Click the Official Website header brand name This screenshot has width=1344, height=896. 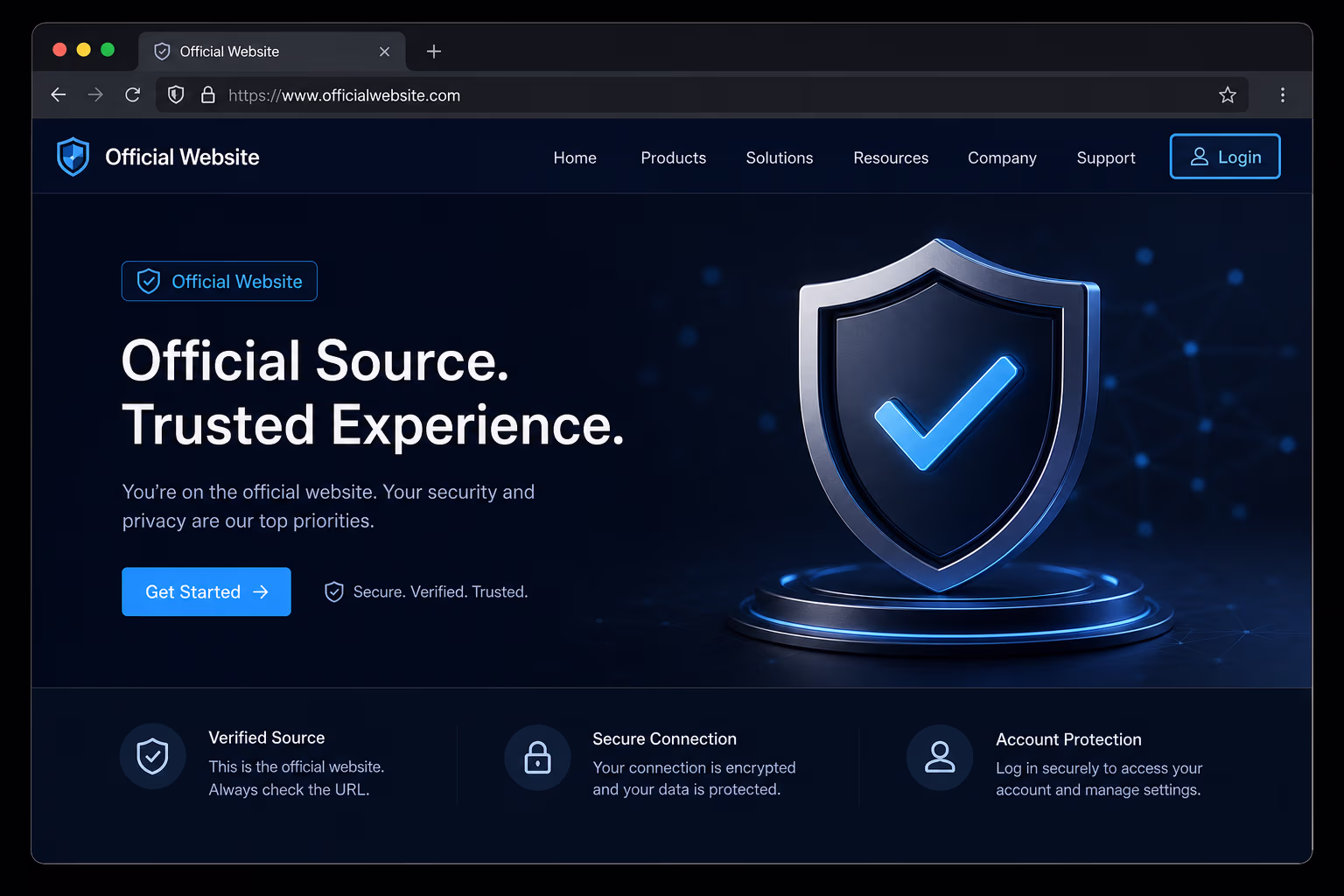click(x=182, y=157)
